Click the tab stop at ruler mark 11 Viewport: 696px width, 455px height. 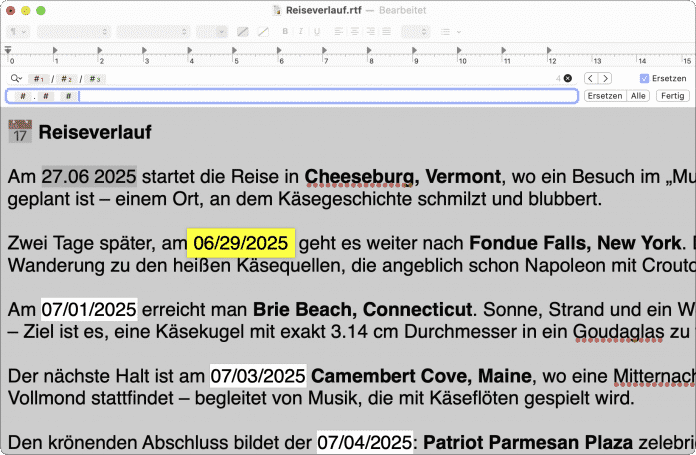504,50
